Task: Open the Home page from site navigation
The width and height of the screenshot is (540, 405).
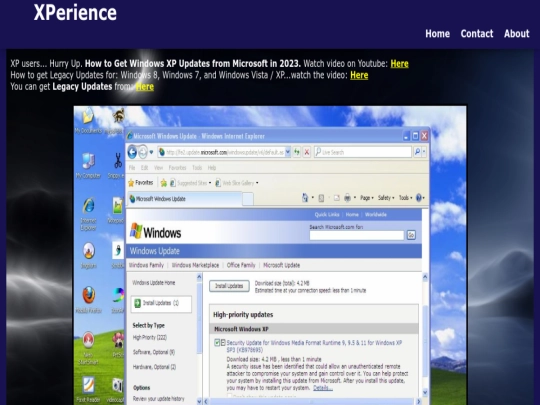Action: [437, 34]
